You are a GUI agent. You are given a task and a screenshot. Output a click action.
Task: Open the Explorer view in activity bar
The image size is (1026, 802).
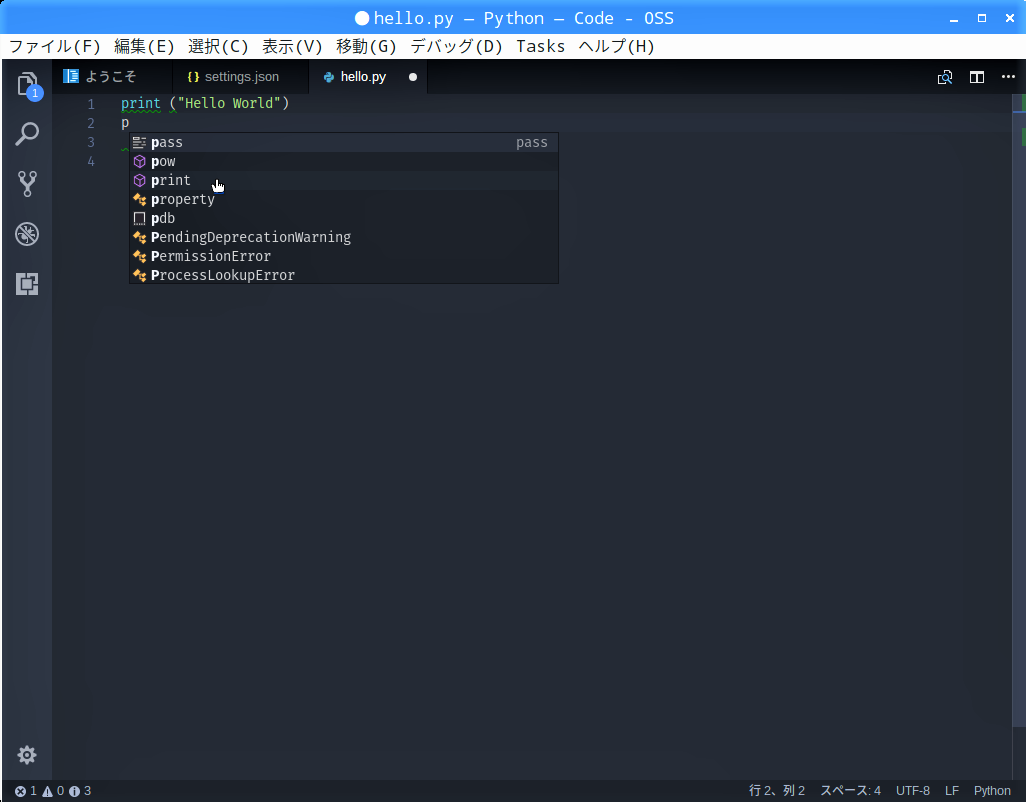[x=27, y=84]
